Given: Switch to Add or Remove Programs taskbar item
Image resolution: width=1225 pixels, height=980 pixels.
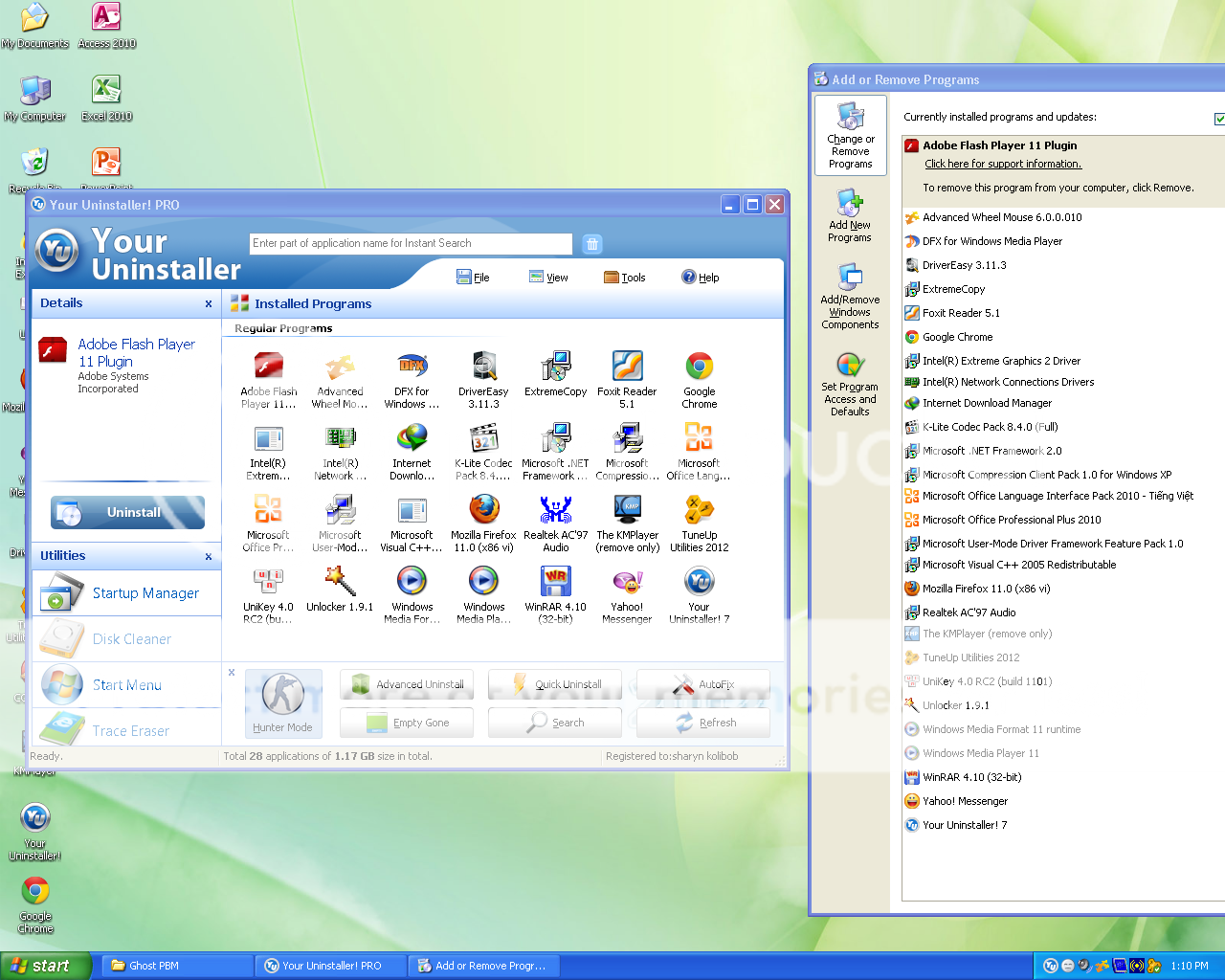Looking at the screenshot, I should 483,966.
